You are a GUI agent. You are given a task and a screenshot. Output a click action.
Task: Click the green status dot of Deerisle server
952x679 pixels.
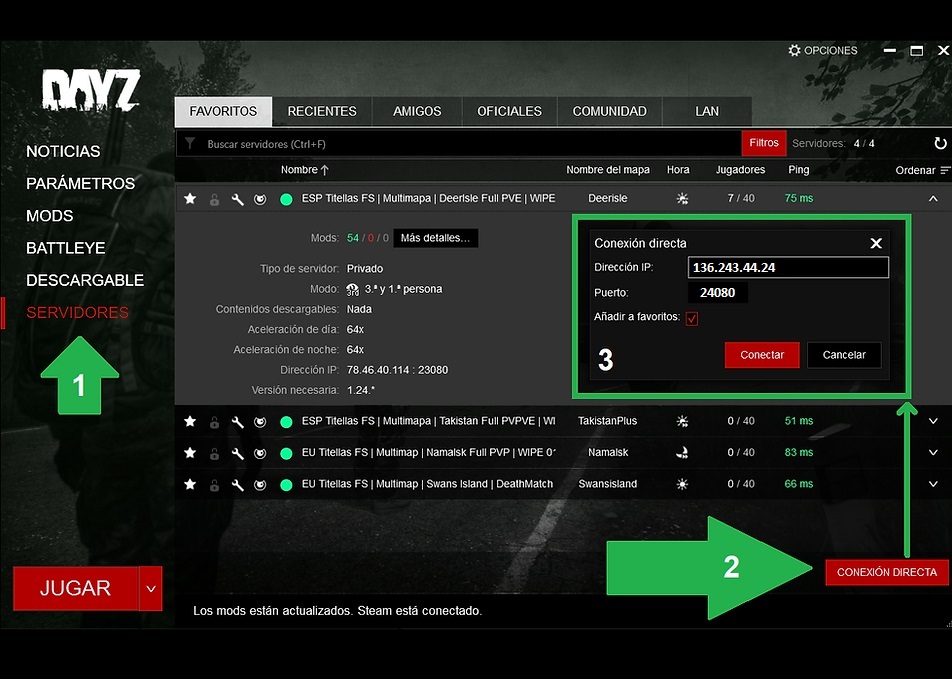point(286,199)
